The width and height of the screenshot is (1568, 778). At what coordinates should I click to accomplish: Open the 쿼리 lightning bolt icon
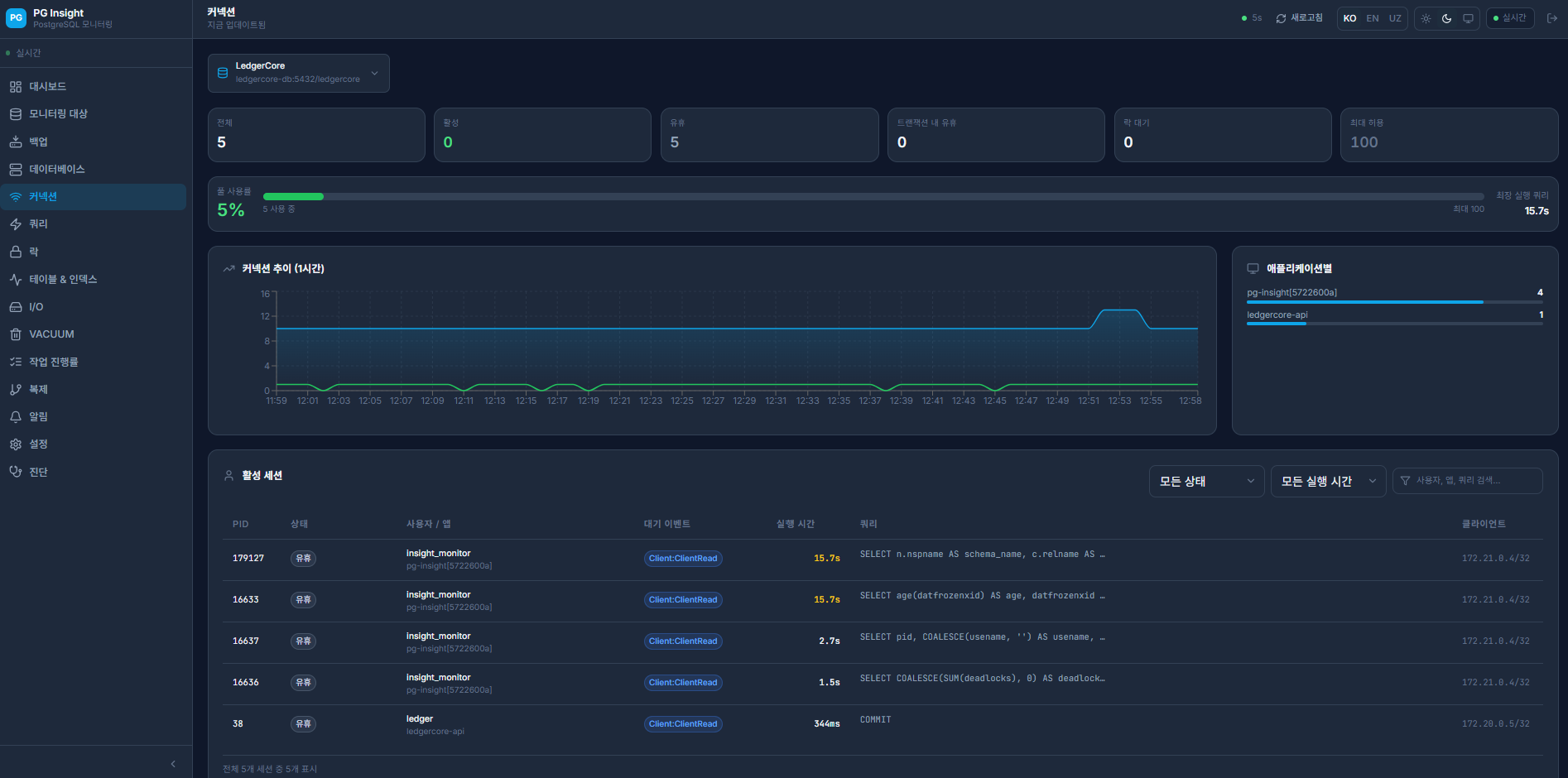click(x=16, y=224)
